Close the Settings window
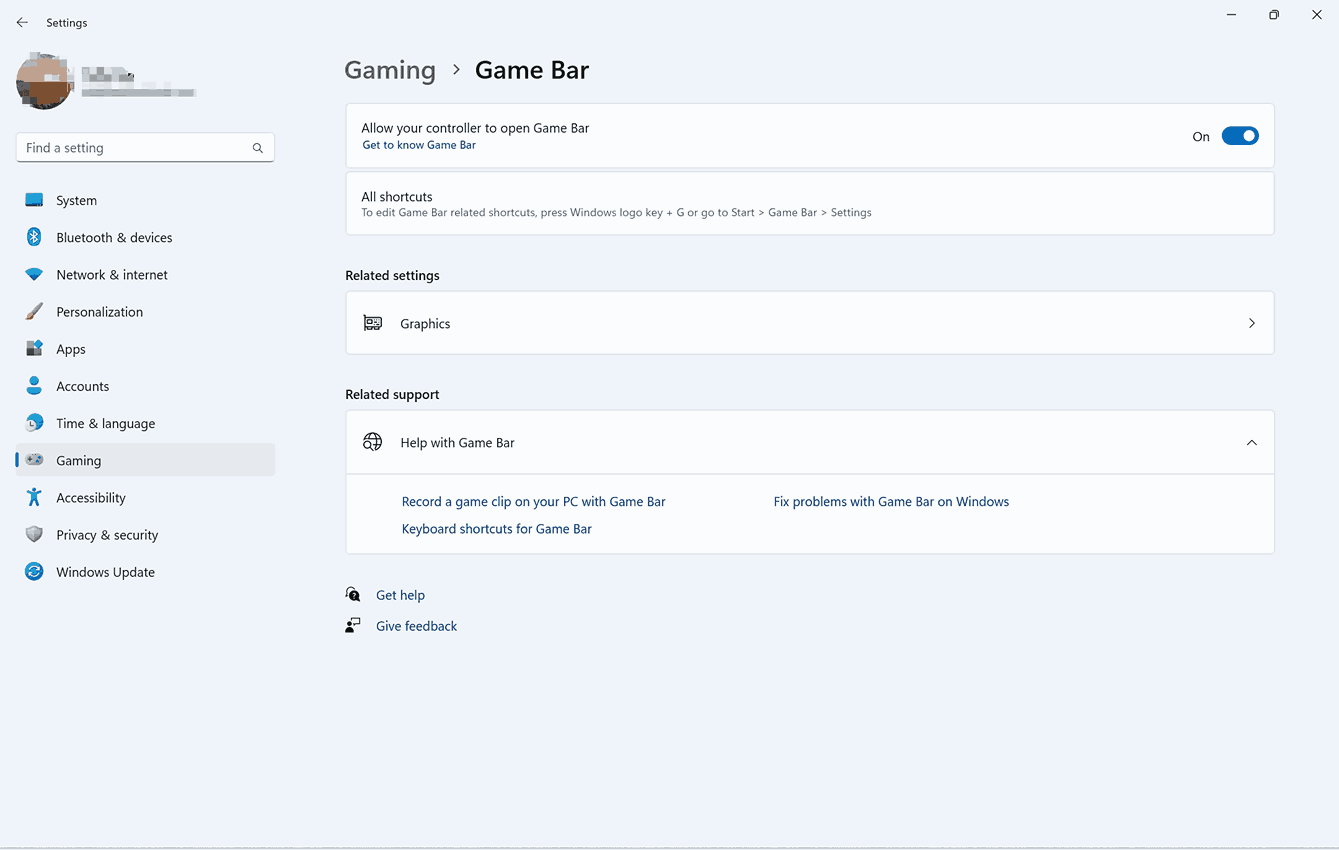This screenshot has height=850, width=1339. 1317,15
